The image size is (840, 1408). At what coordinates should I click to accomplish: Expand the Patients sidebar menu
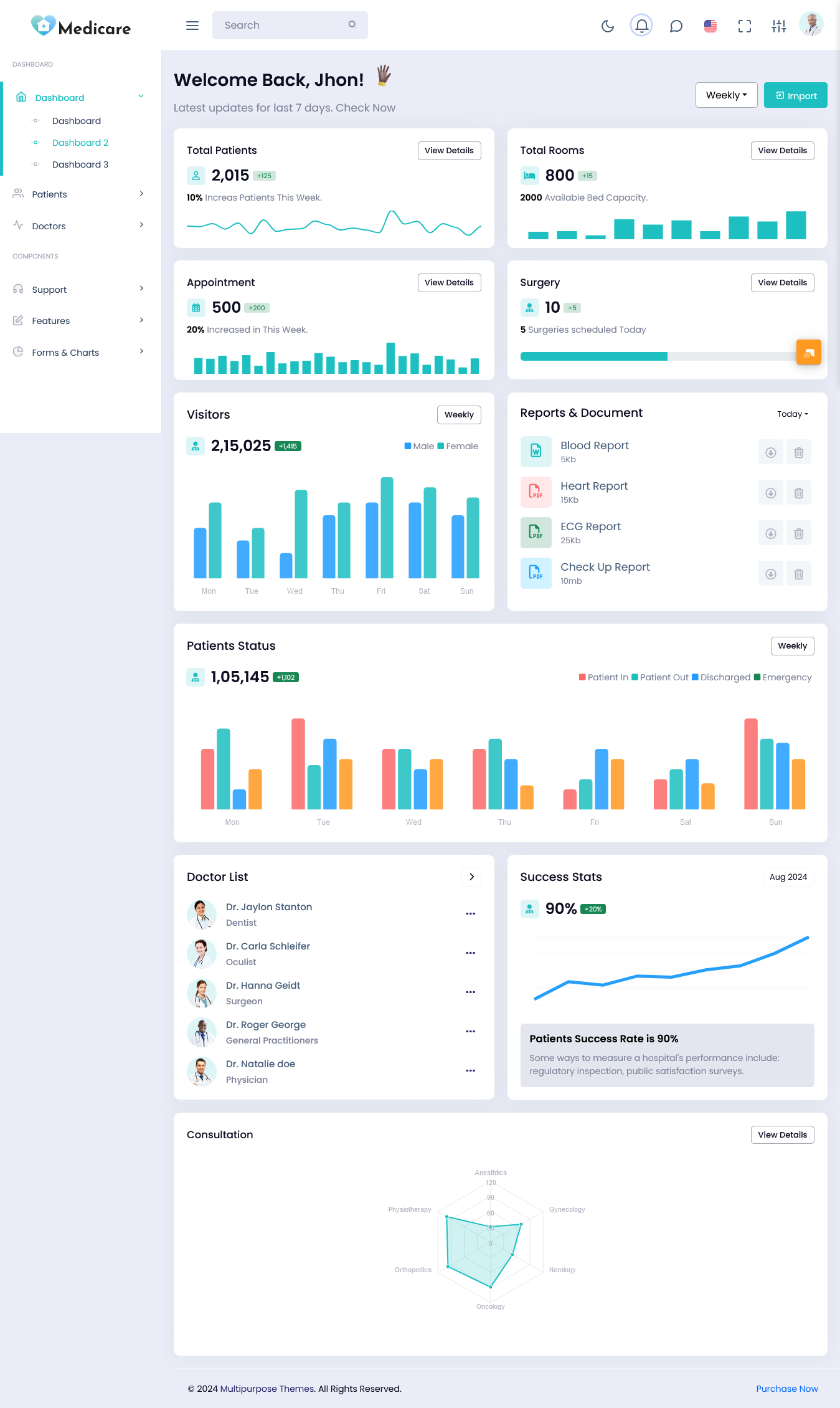click(x=80, y=194)
